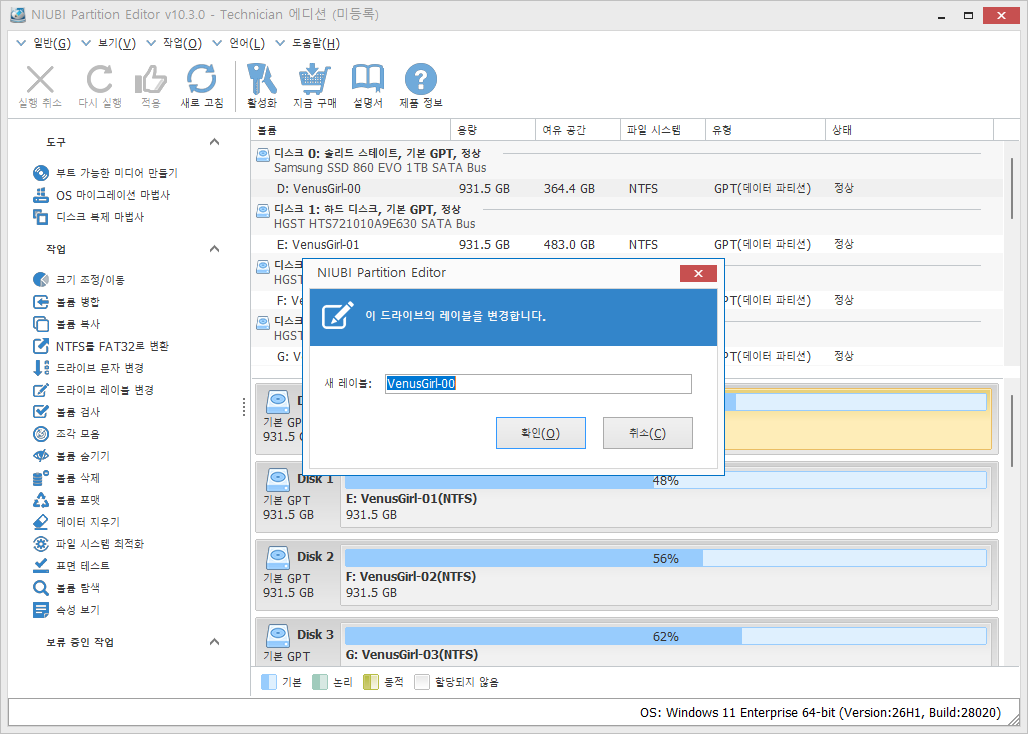This screenshot has height=734, width=1028.
Task: Click the Disk 1 drive icon
Action: pos(278,480)
